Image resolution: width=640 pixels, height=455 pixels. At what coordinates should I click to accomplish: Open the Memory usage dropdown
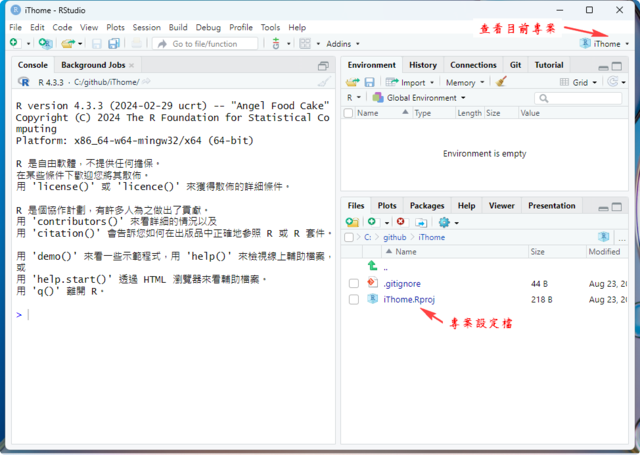pos(465,82)
